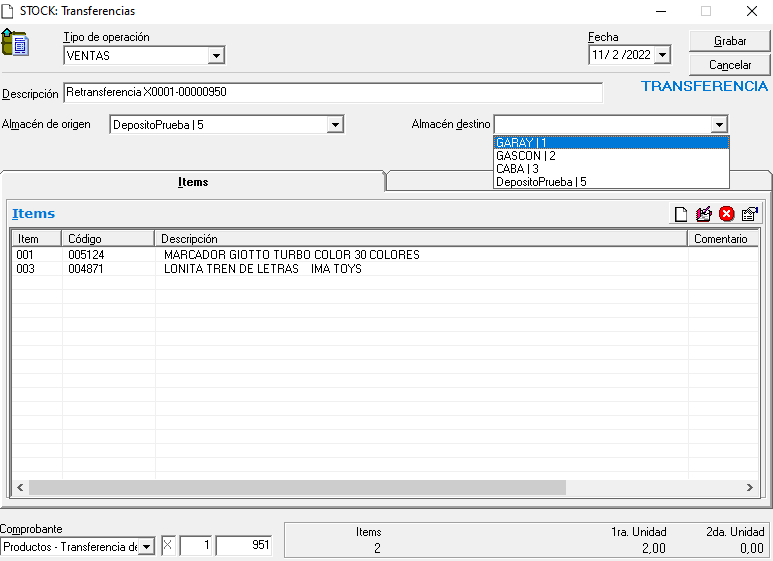The width and height of the screenshot is (773, 561).
Task: Click the new item blank page icon
Action: [x=681, y=214]
